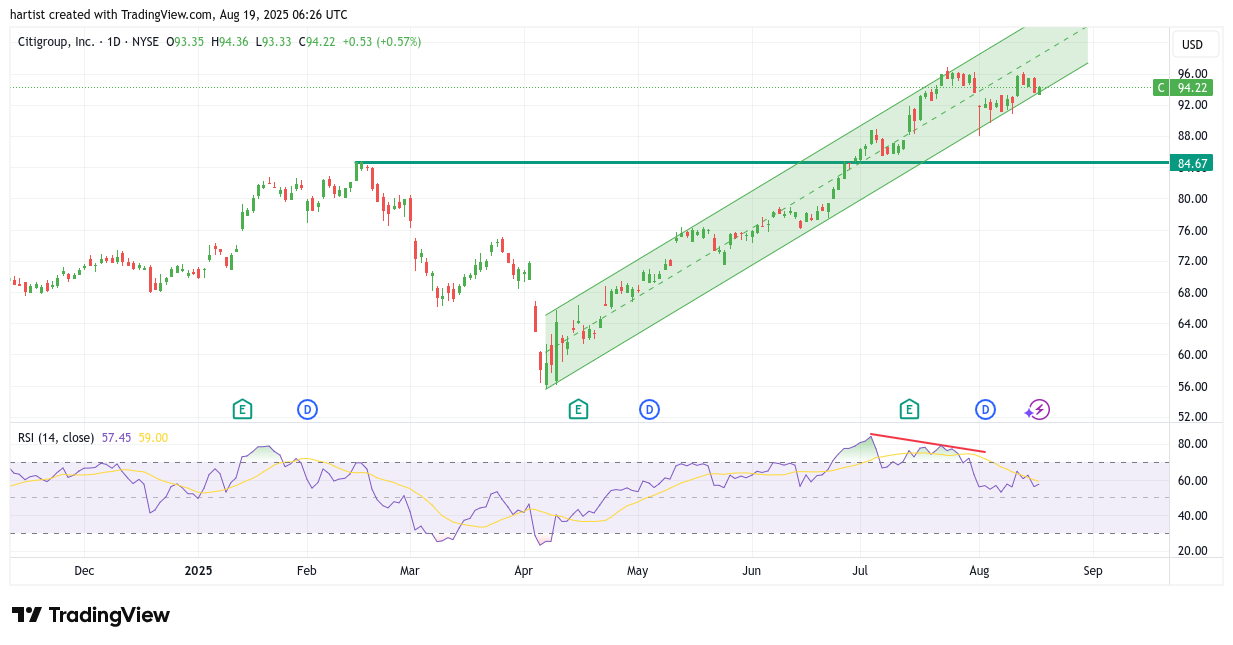This screenshot has height=645, width=1233.
Task: Select the red trend line on RSI
Action: coord(928,443)
